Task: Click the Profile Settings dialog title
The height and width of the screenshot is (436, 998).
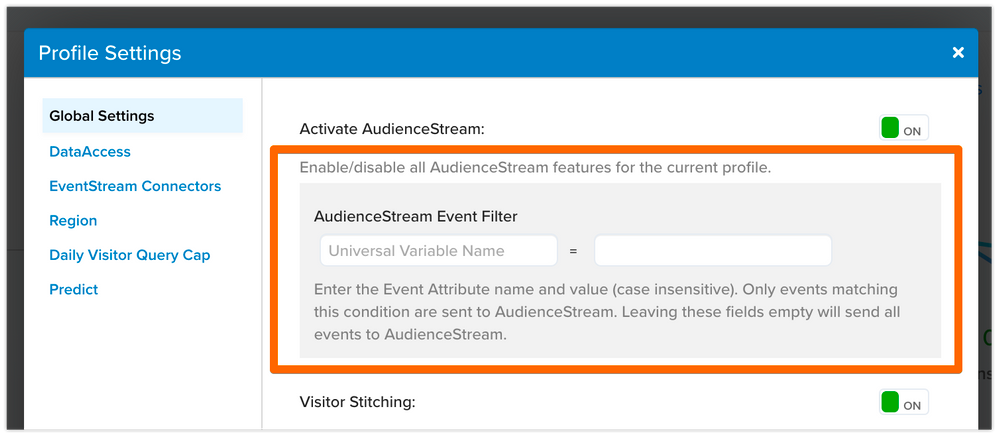Action: [x=110, y=53]
